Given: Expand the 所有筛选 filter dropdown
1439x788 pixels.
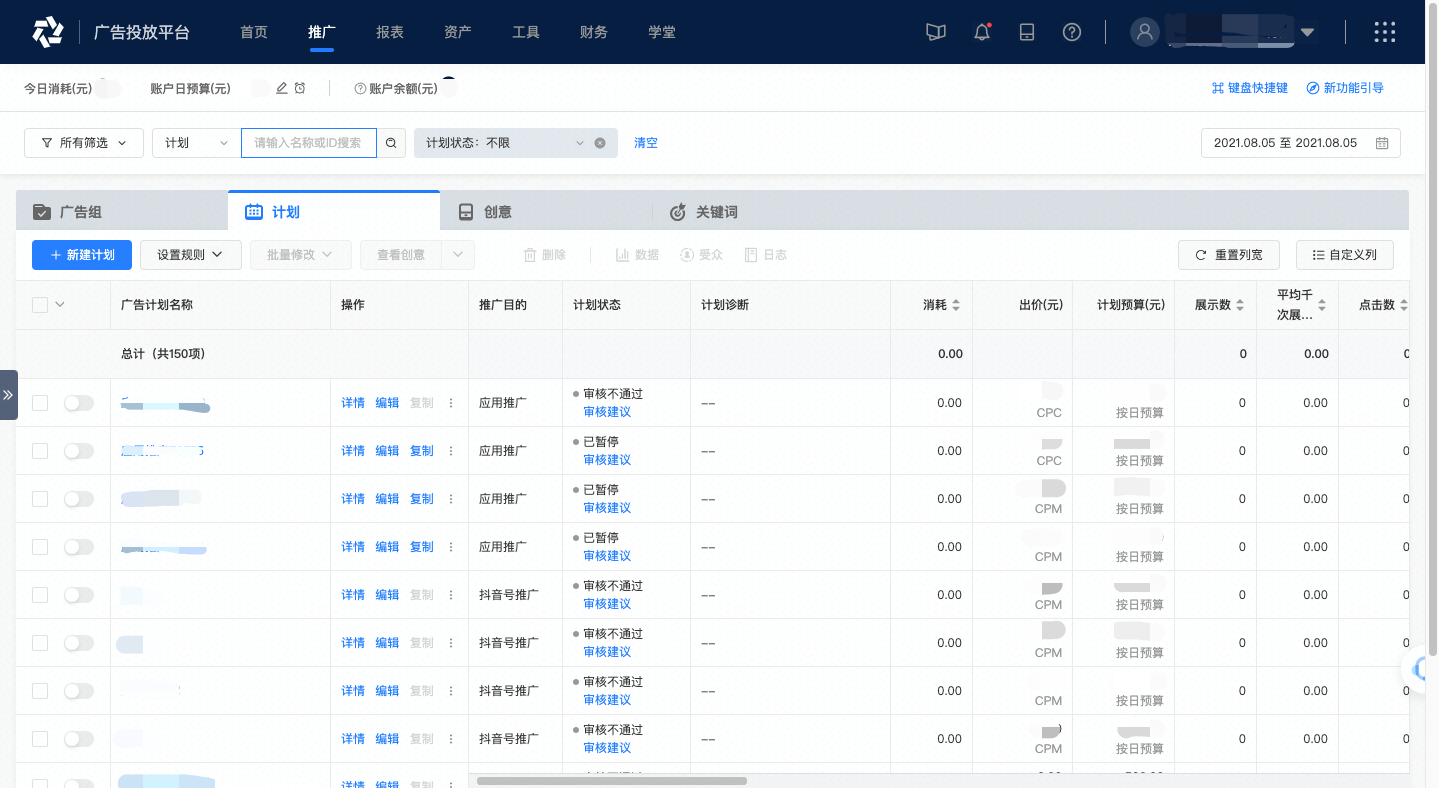Looking at the screenshot, I should tap(83, 142).
